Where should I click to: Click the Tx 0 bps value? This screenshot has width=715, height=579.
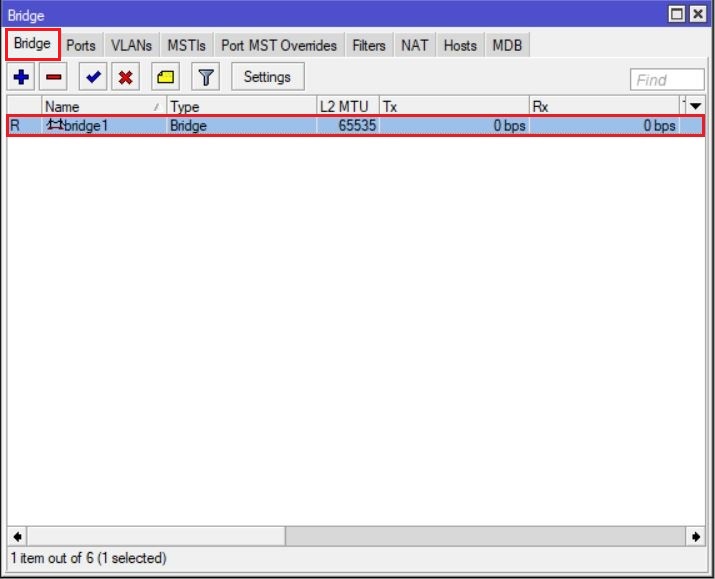pos(509,125)
